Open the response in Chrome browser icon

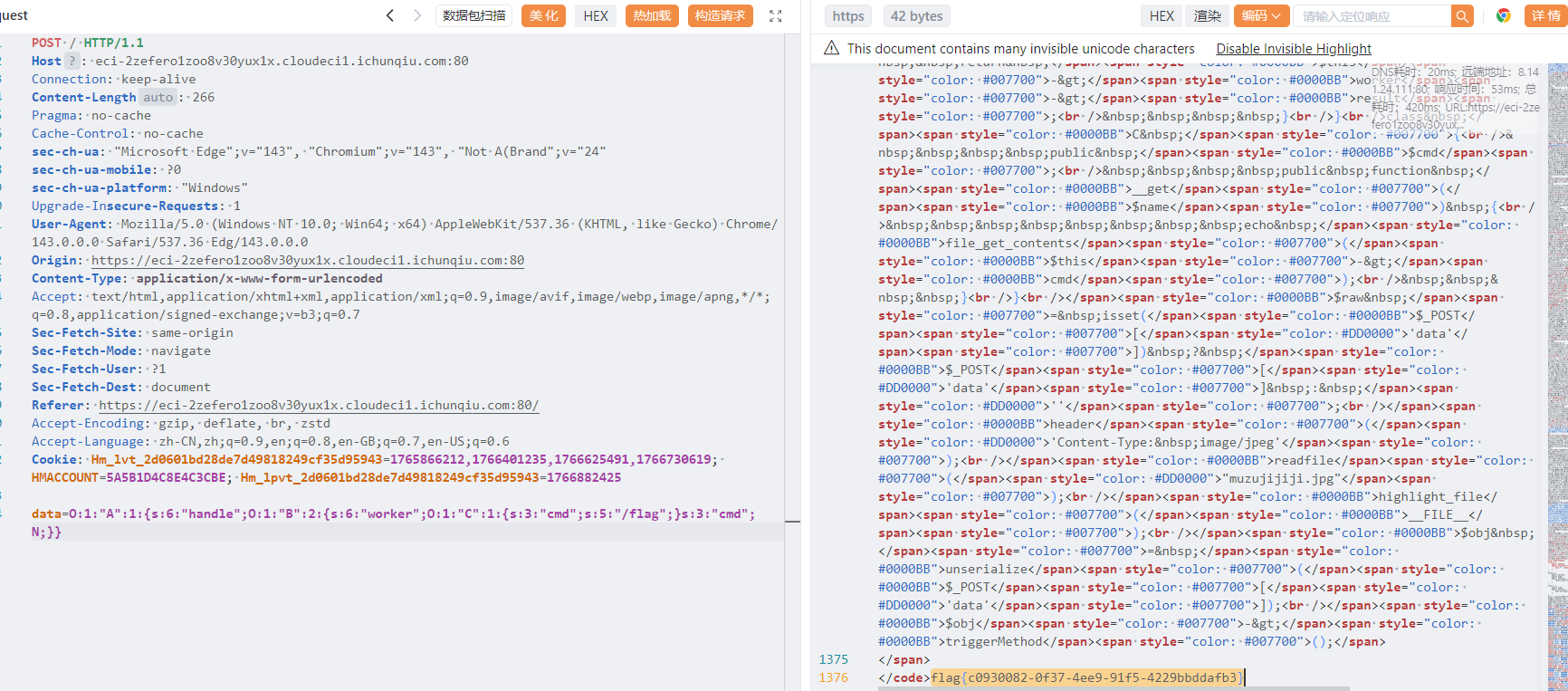1503,15
